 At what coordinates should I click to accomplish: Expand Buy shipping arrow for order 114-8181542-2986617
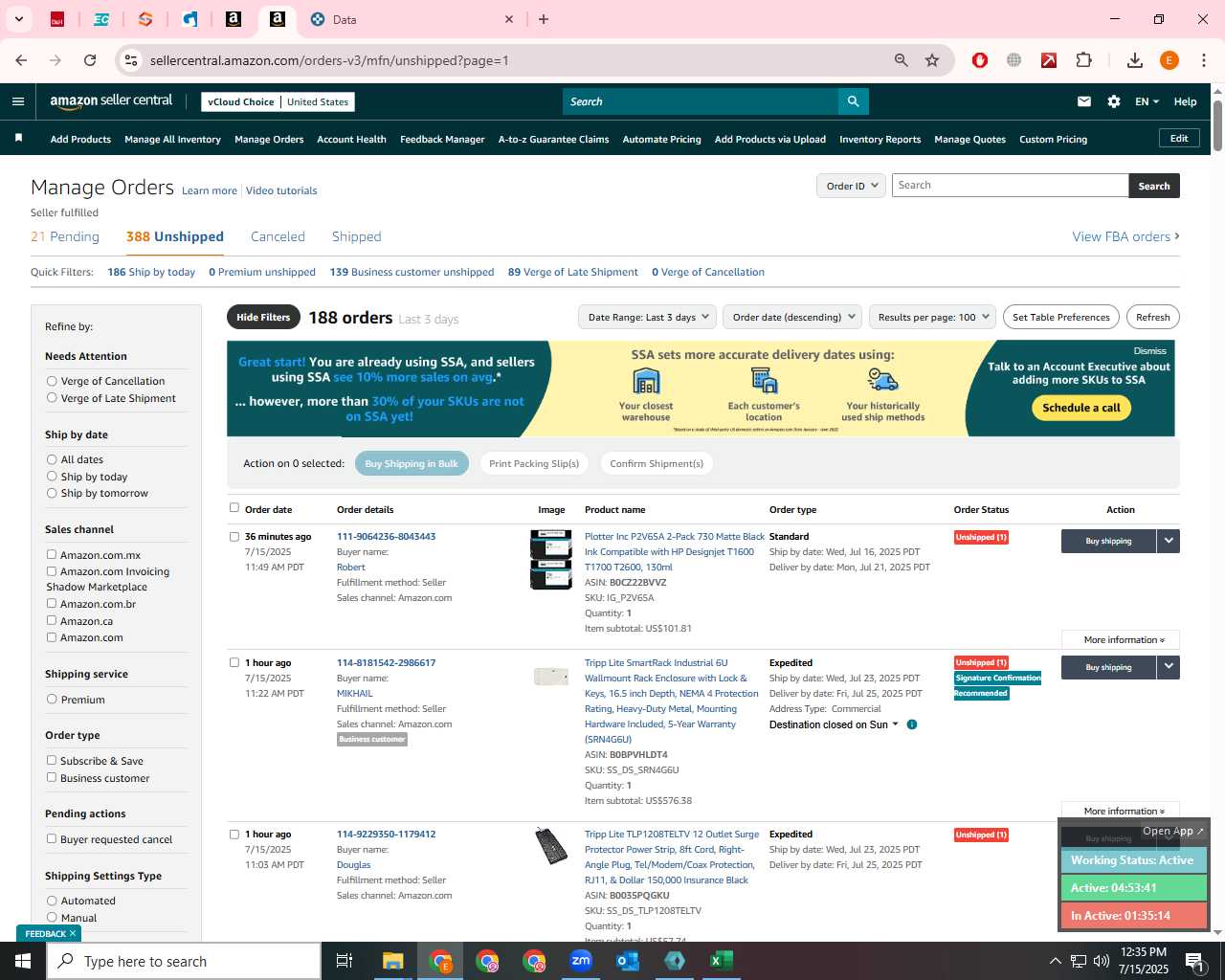pos(1168,667)
